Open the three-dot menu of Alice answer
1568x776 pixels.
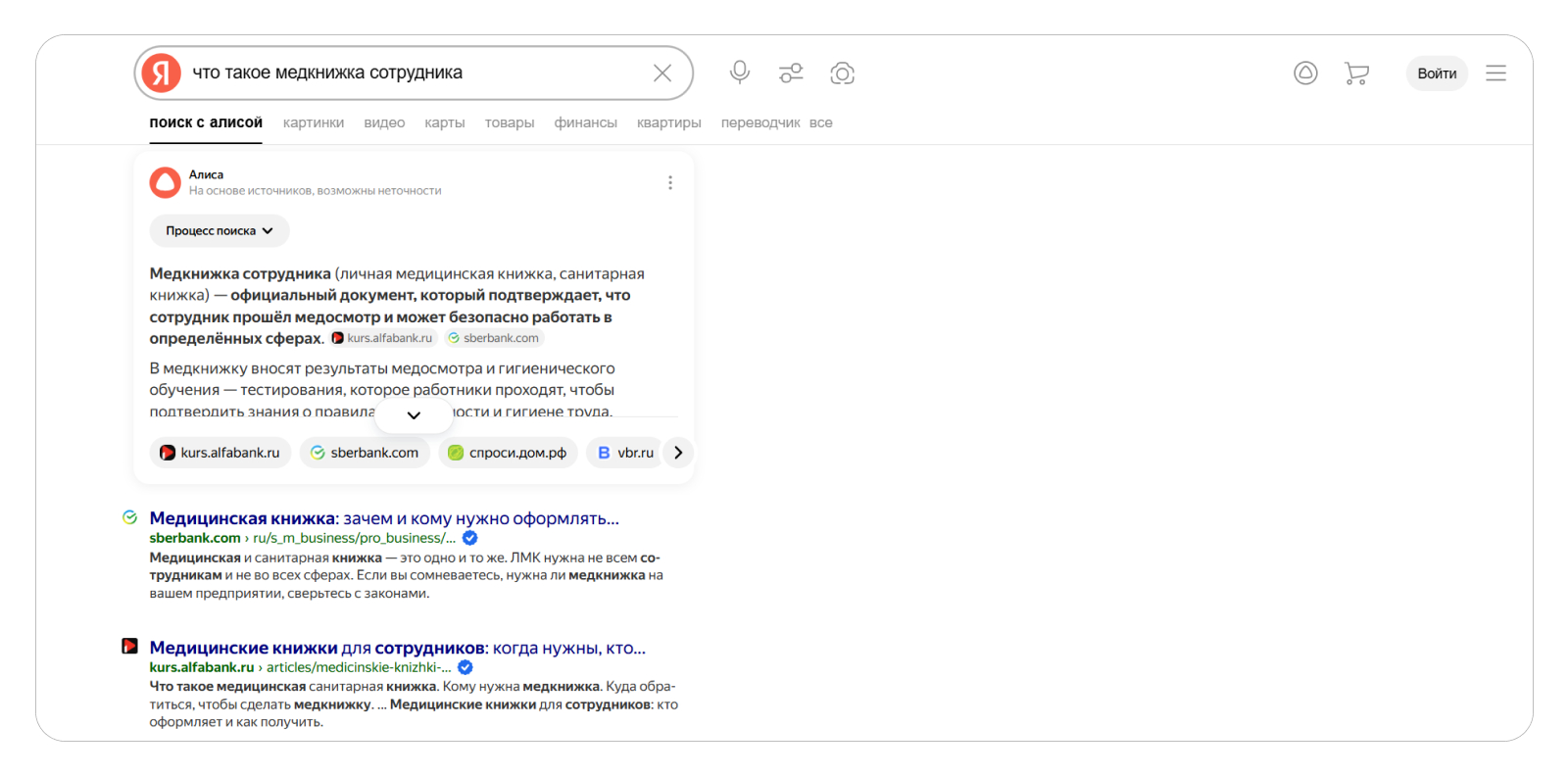670,183
